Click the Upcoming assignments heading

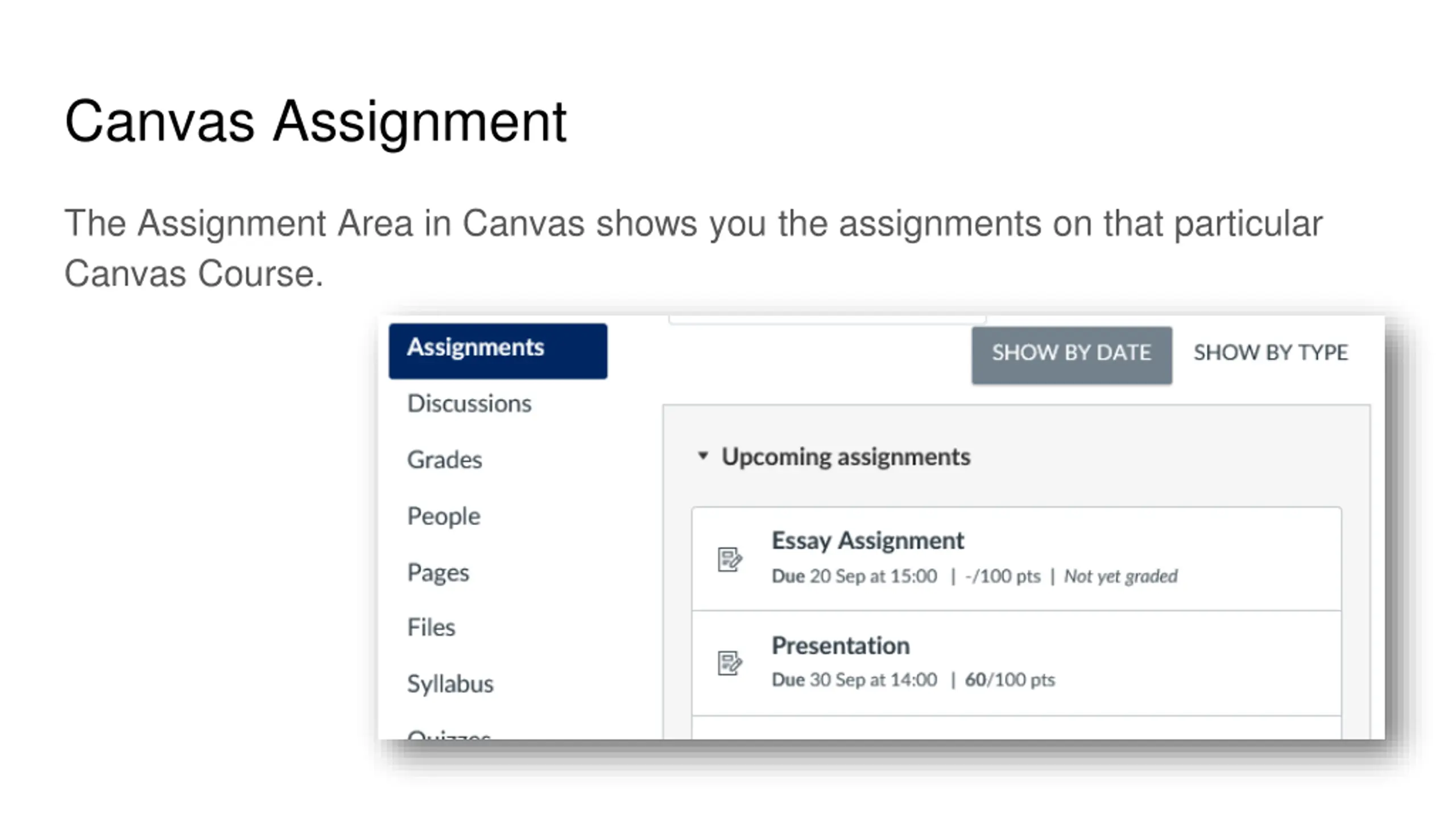coord(846,457)
